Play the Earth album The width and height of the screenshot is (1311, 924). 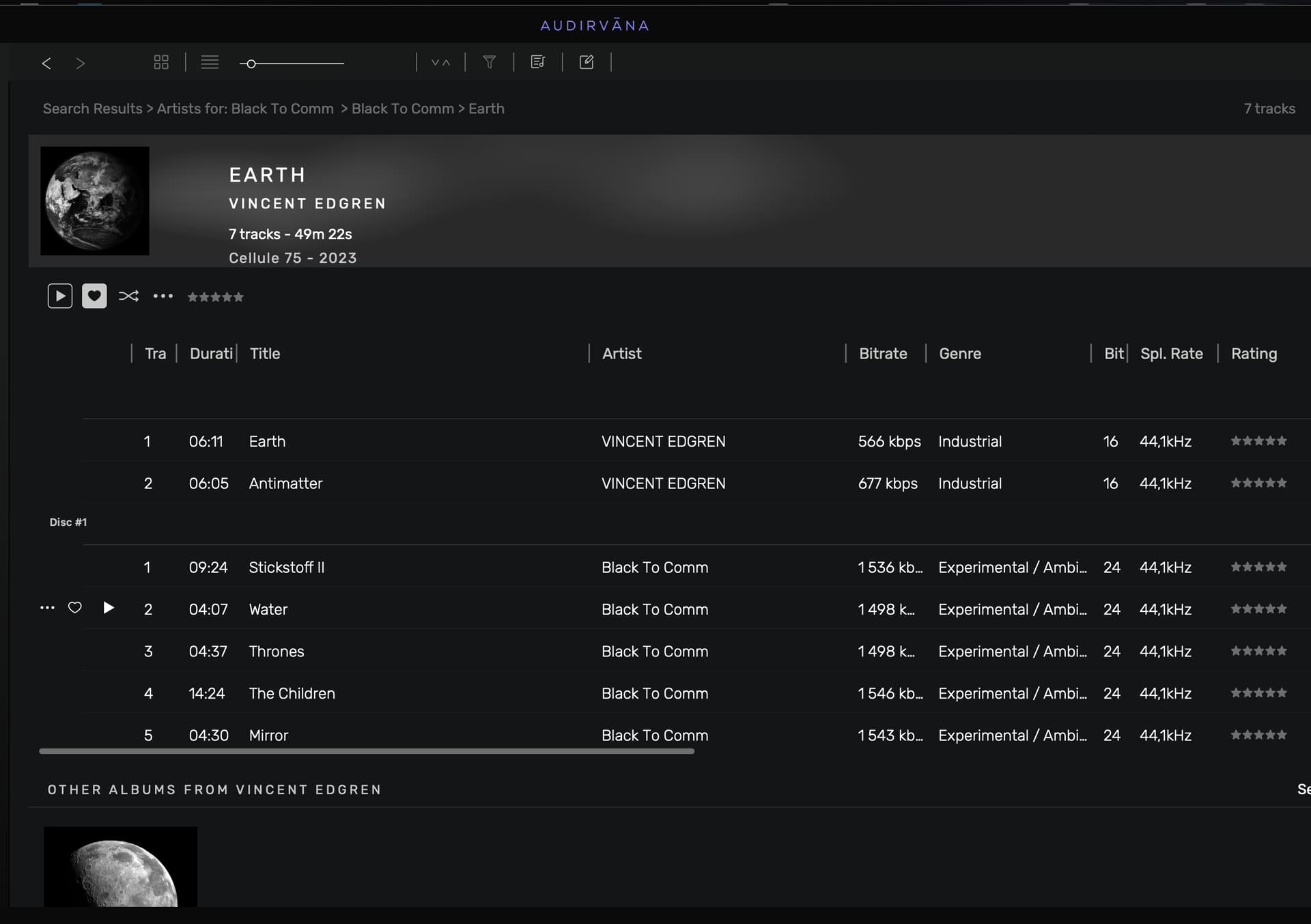(60, 296)
